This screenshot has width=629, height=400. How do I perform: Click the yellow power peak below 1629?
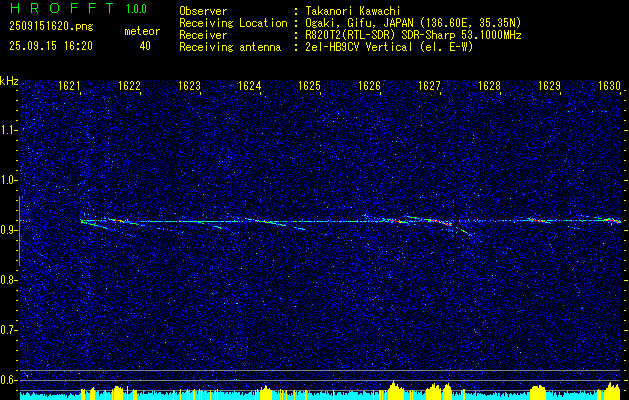[x=538, y=392]
